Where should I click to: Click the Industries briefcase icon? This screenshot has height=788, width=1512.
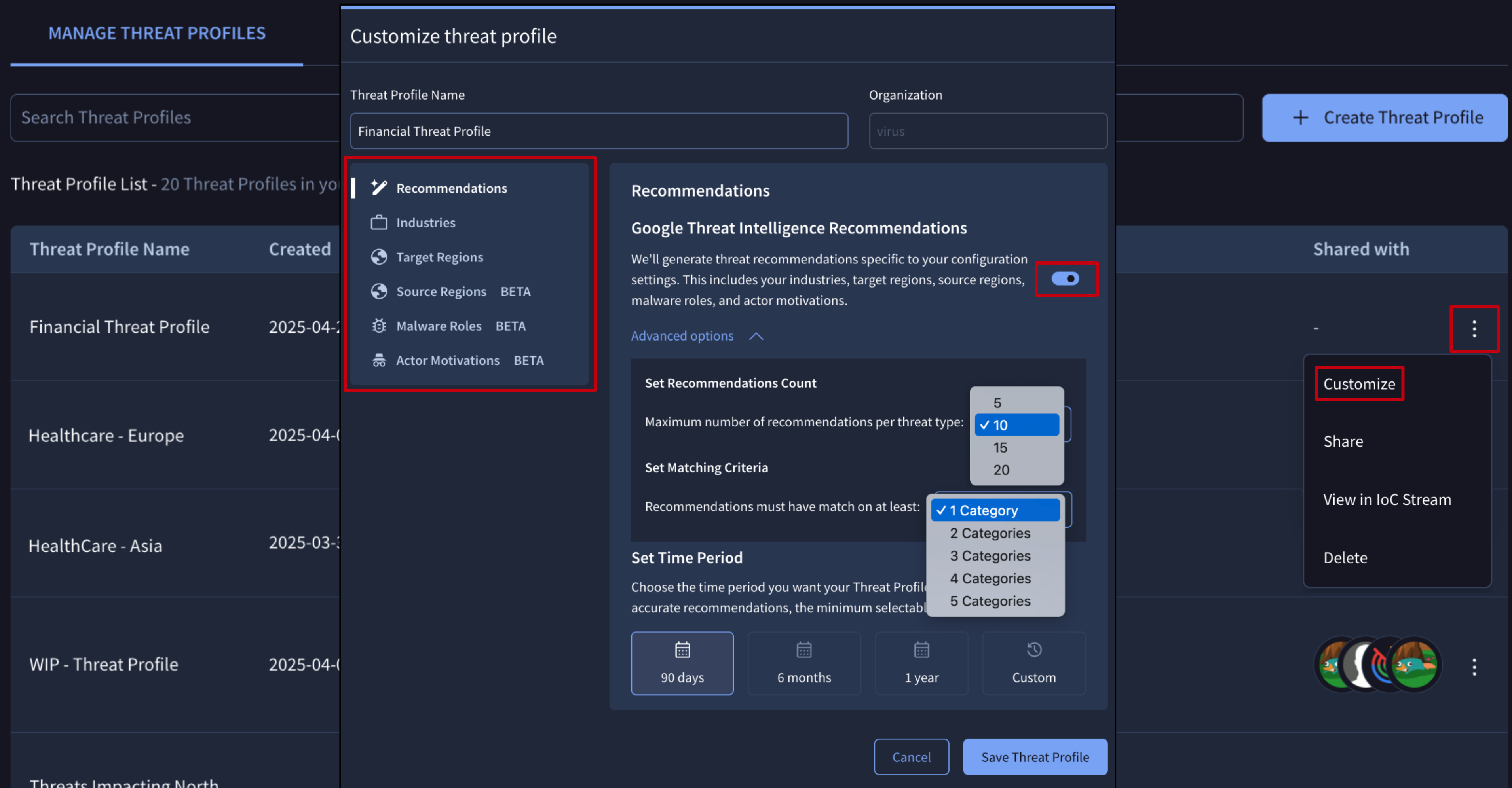379,222
